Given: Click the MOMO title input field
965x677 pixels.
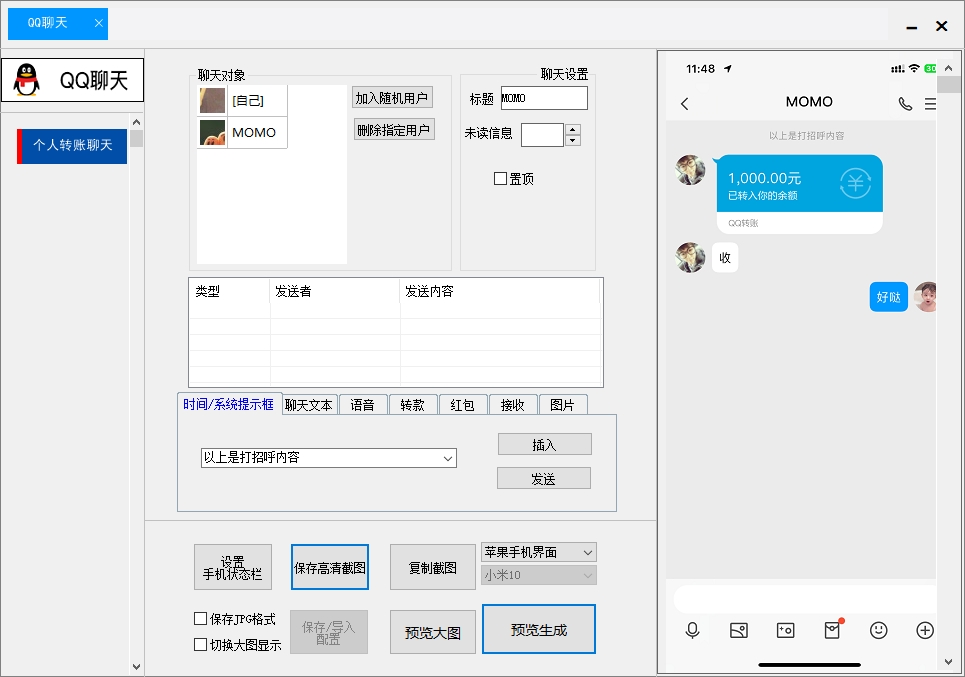Looking at the screenshot, I should (543, 98).
